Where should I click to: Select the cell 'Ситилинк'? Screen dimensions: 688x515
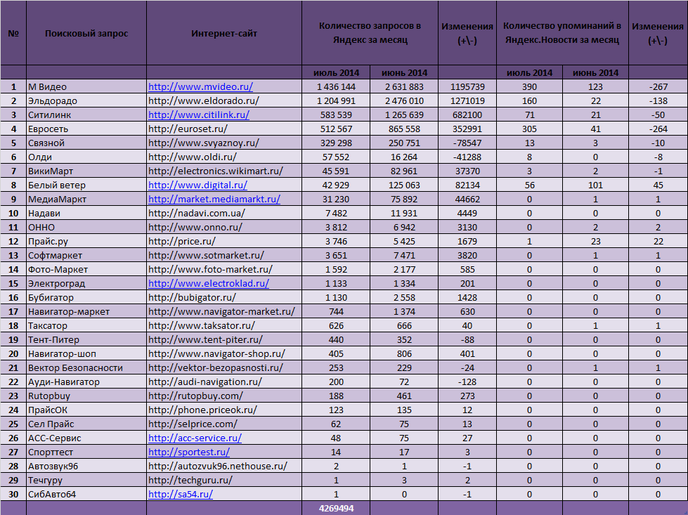86,115
